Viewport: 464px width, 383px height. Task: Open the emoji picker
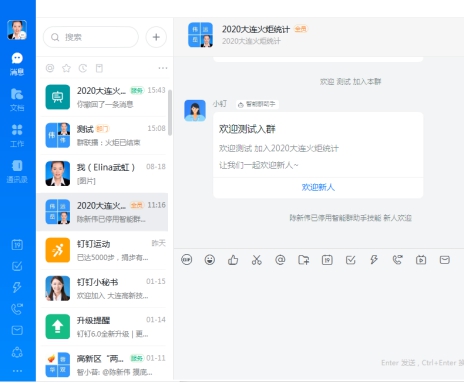(x=210, y=260)
